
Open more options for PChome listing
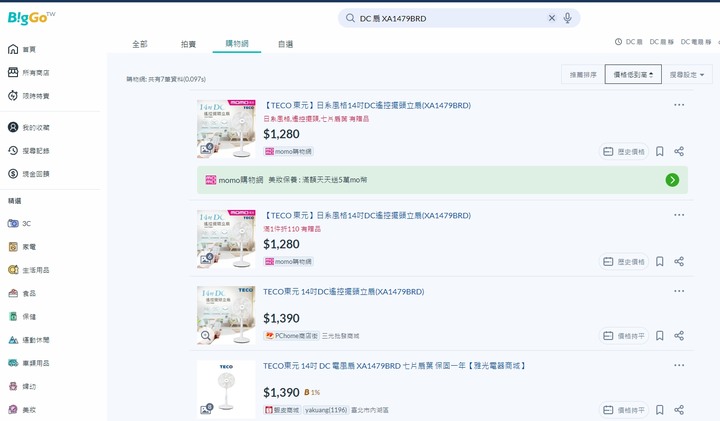(x=679, y=291)
